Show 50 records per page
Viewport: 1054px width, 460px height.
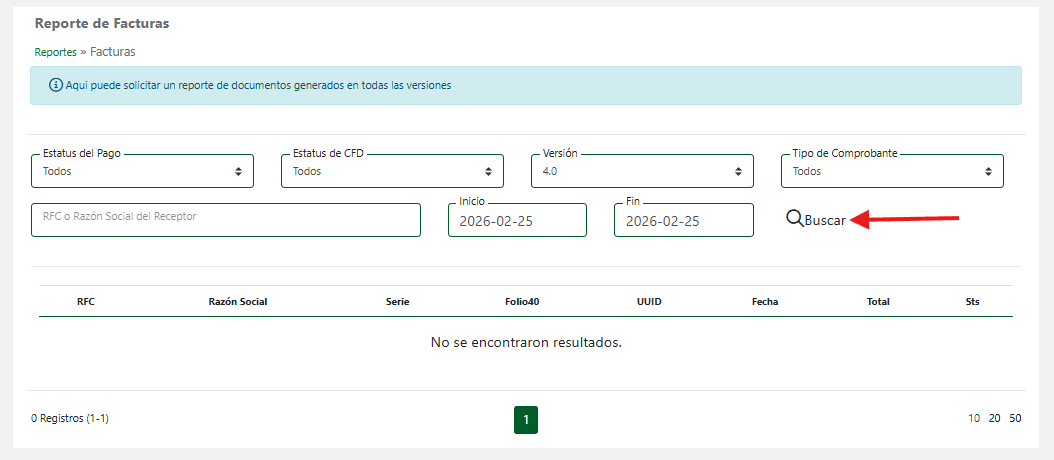[1015, 419]
